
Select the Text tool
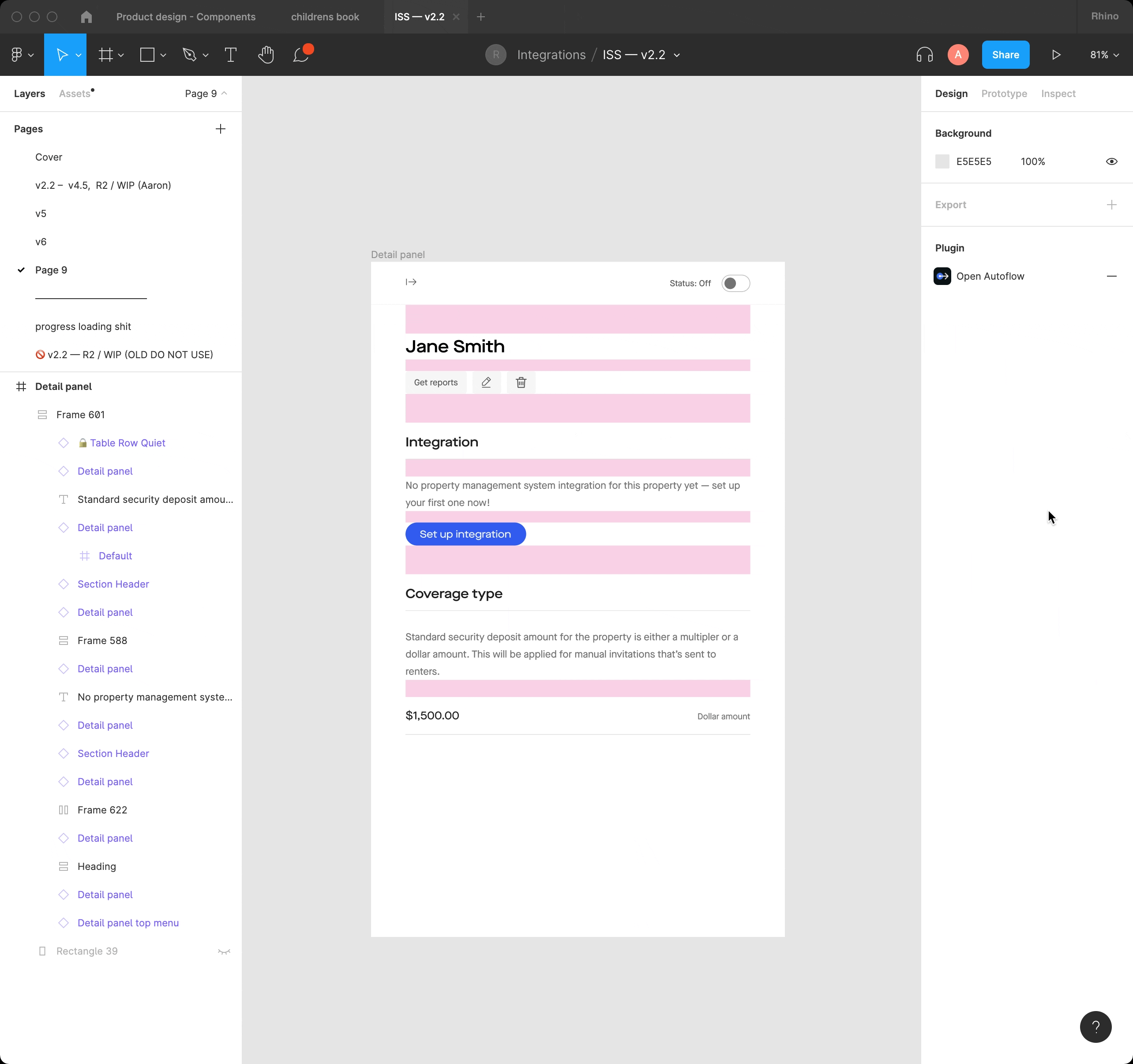click(230, 54)
